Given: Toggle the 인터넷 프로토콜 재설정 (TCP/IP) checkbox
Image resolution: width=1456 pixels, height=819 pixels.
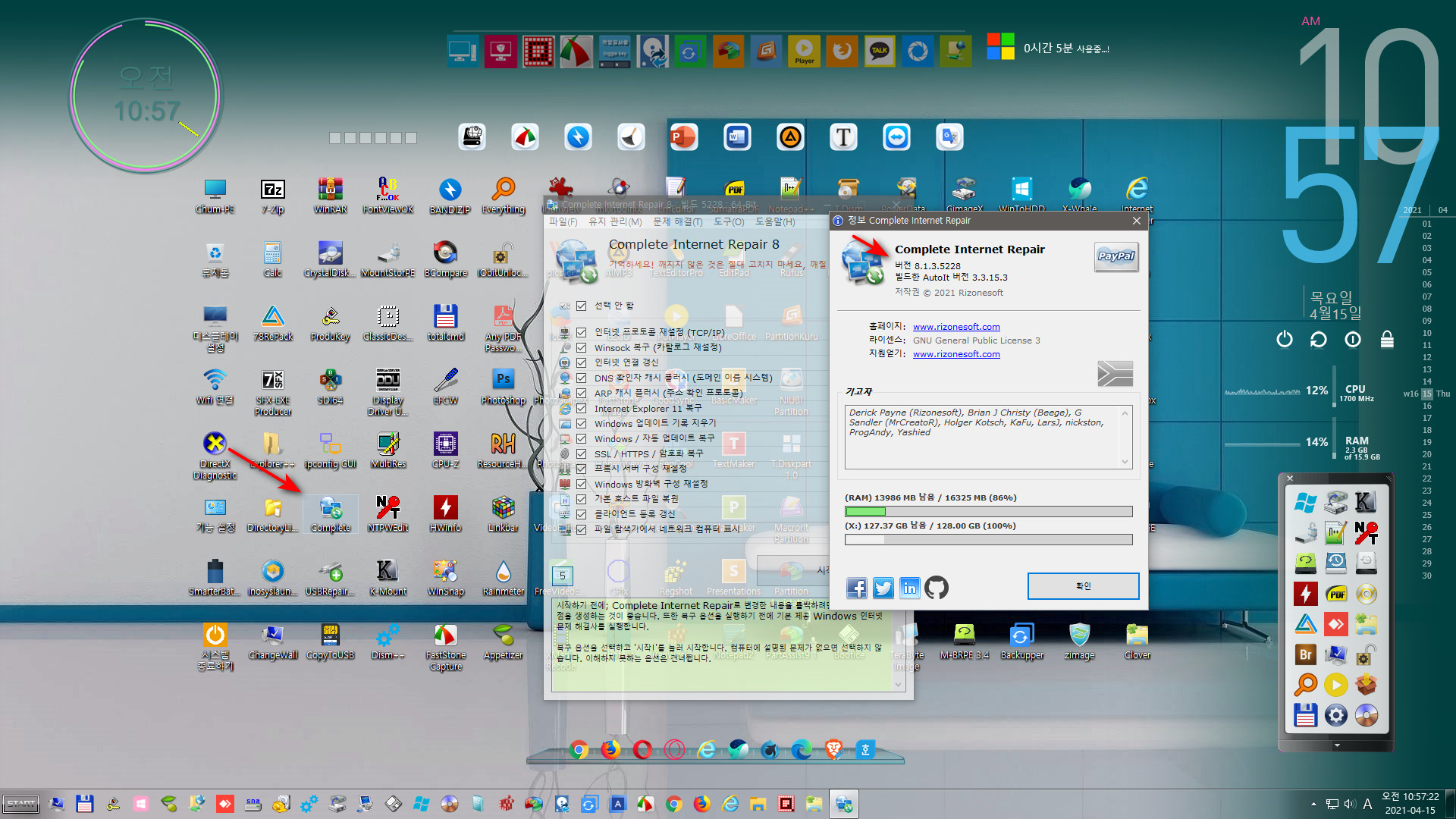Looking at the screenshot, I should pos(582,332).
